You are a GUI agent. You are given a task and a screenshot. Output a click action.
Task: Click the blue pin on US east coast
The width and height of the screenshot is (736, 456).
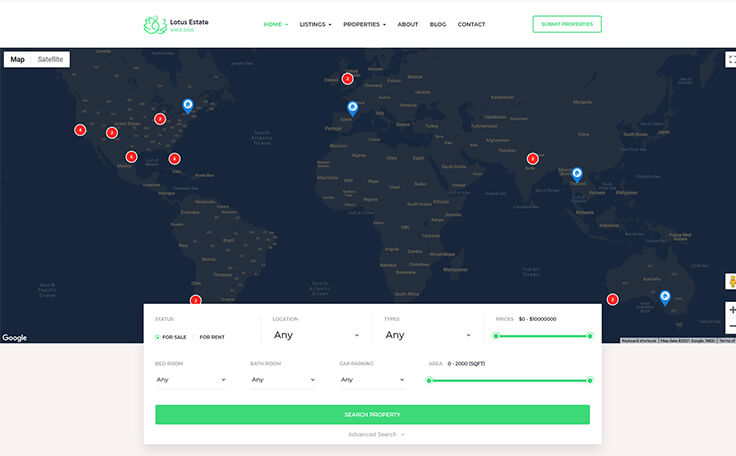coord(187,105)
